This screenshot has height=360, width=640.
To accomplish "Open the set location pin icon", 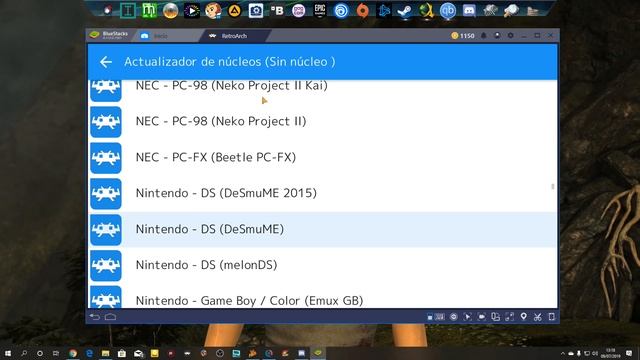I will tap(524, 317).
